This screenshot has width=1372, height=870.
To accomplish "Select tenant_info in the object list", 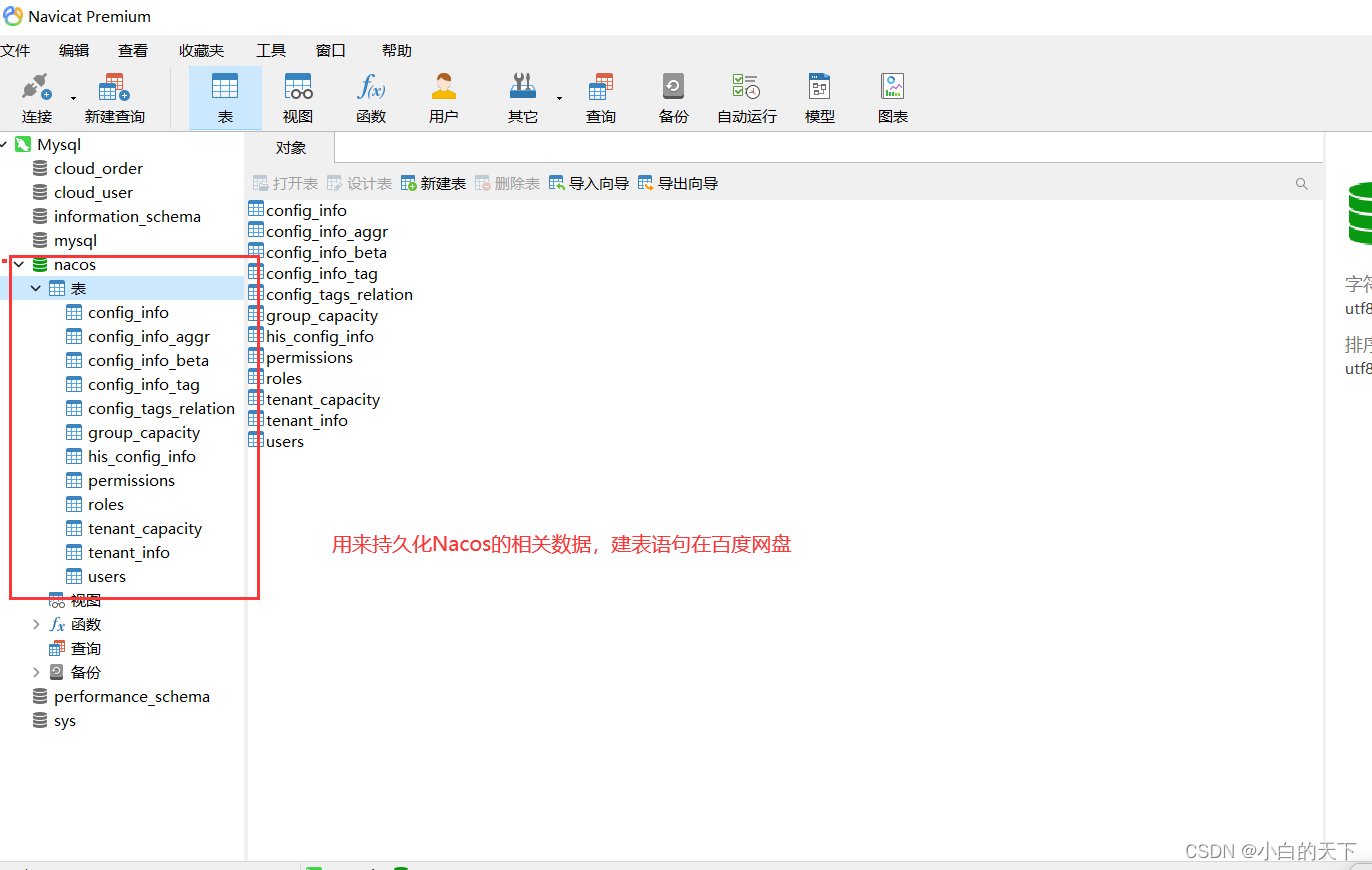I will [x=307, y=420].
